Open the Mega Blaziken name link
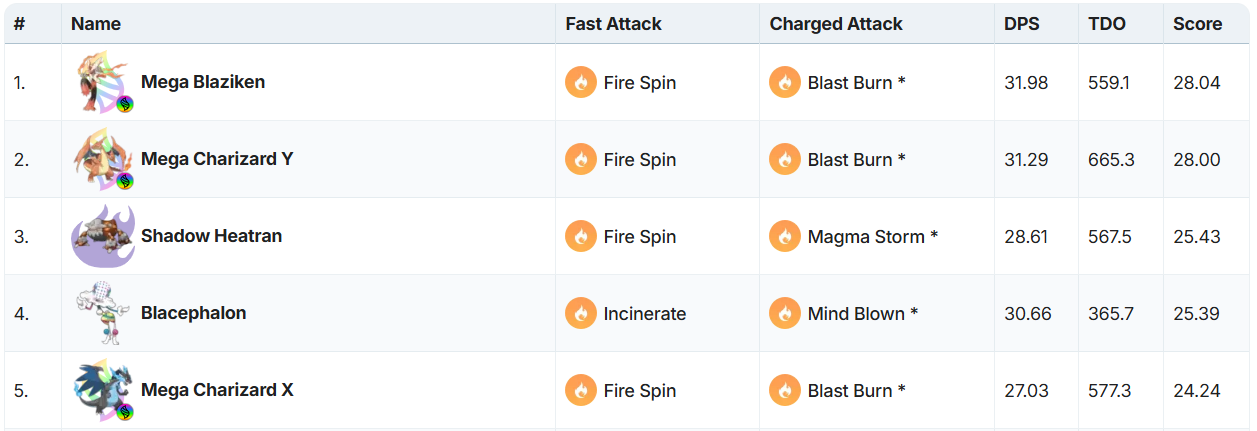This screenshot has width=1257, height=431. pos(203,82)
